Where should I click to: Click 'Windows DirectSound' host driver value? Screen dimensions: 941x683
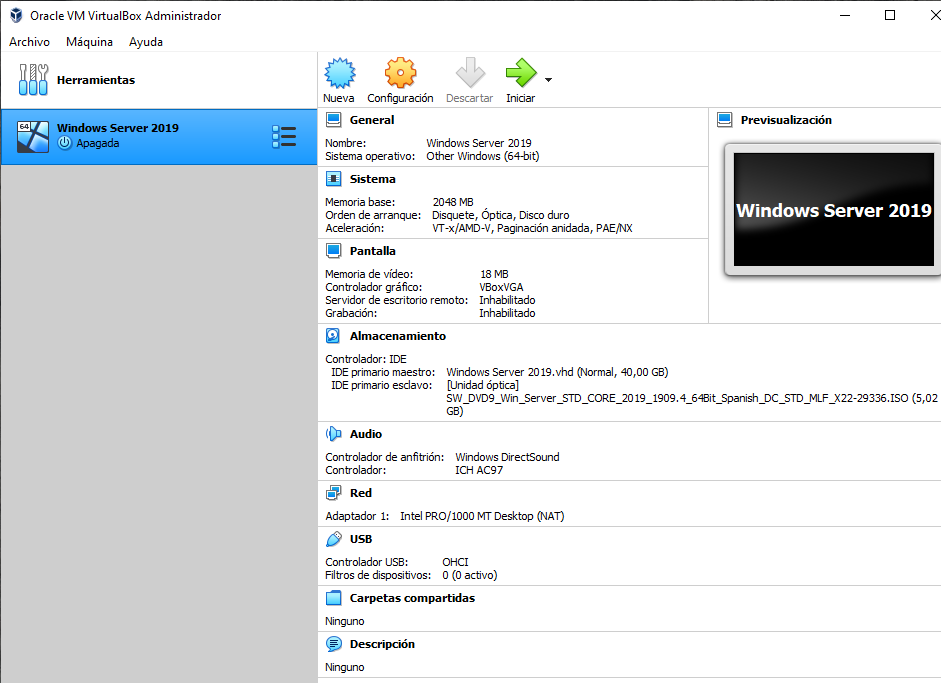pos(507,457)
